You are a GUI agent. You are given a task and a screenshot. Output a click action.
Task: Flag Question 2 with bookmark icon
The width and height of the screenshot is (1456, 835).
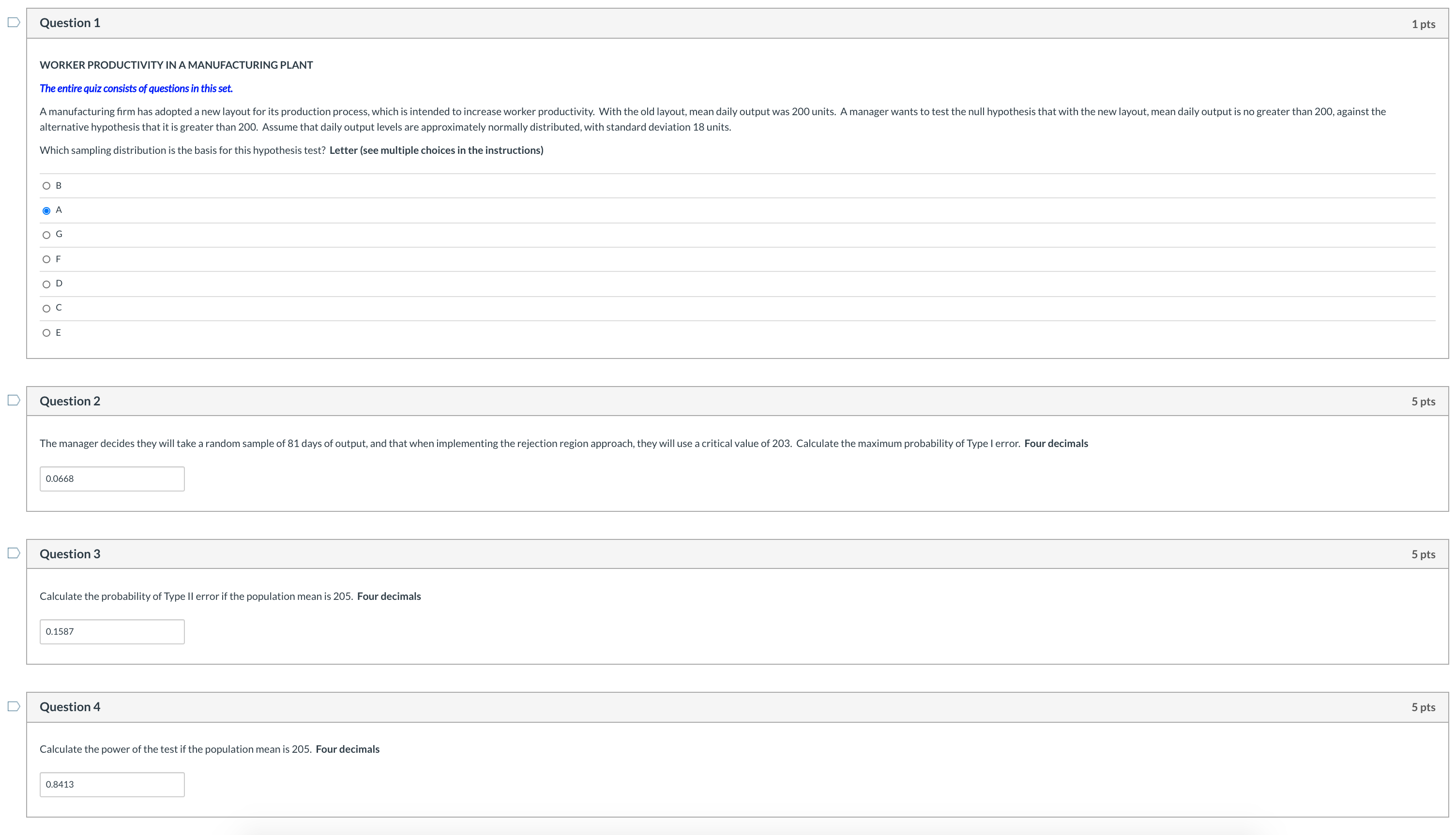click(x=14, y=400)
